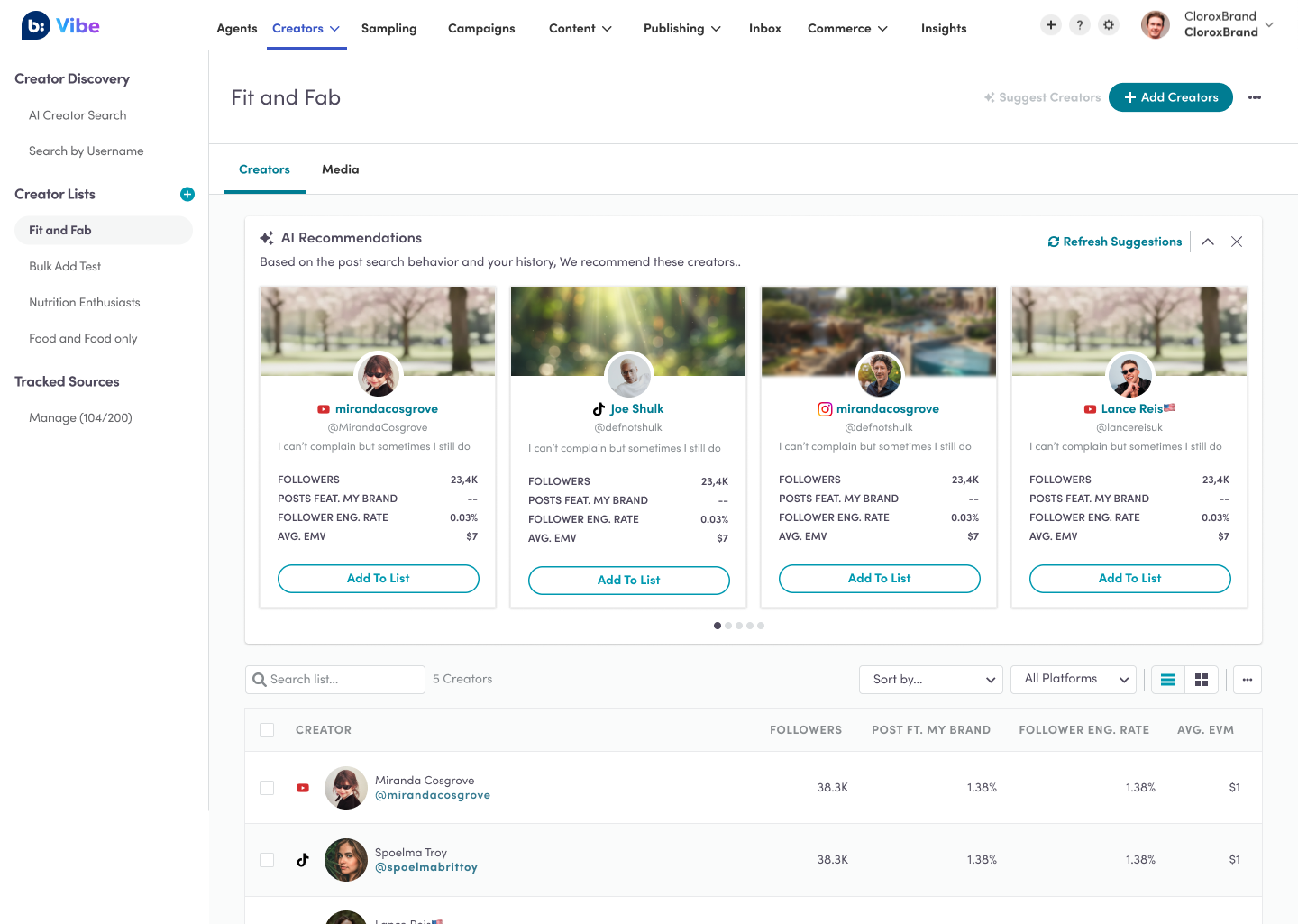The width and height of the screenshot is (1298, 924).
Task: Open Manage tracked sources (104/200)
Action: [80, 418]
